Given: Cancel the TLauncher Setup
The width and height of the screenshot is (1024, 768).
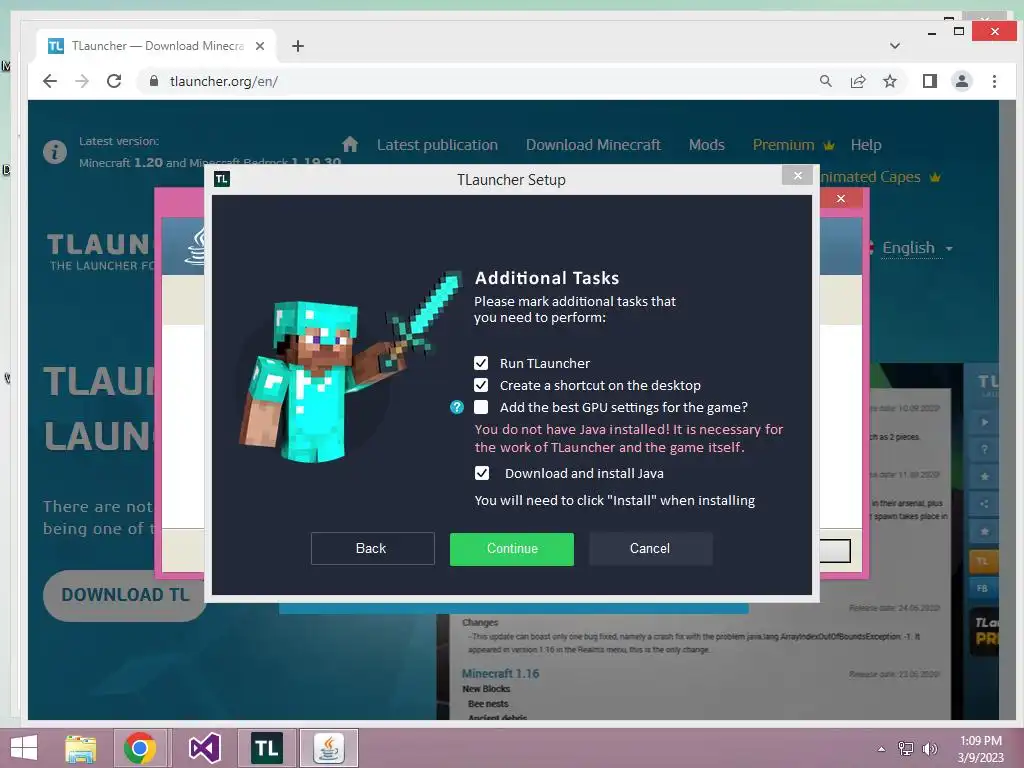Looking at the screenshot, I should (650, 549).
